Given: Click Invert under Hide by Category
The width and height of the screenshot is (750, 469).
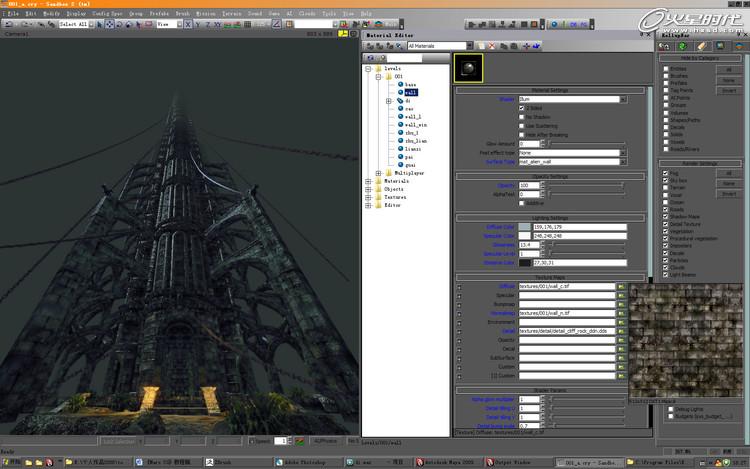Looking at the screenshot, I should point(729,89).
